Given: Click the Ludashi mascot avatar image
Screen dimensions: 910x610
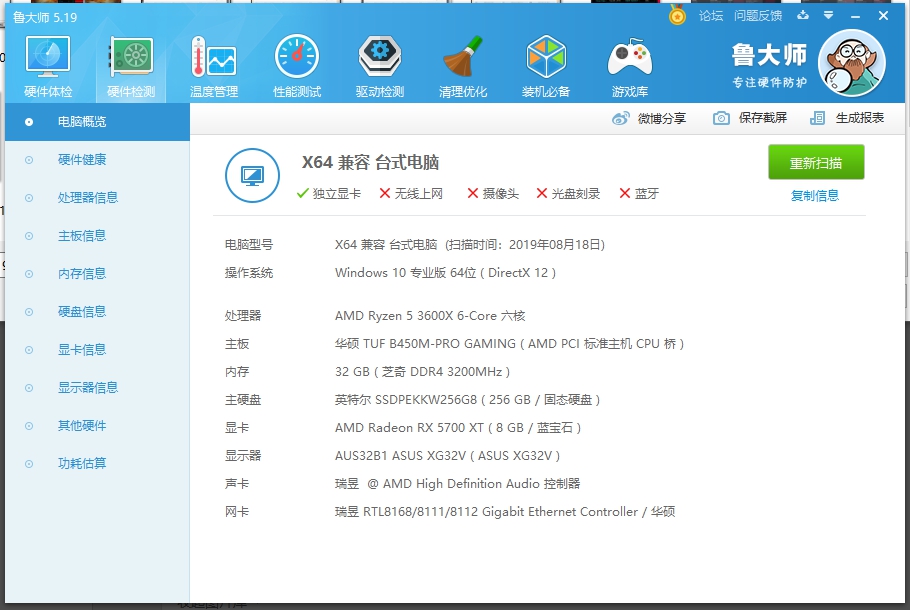Looking at the screenshot, I should [x=852, y=62].
